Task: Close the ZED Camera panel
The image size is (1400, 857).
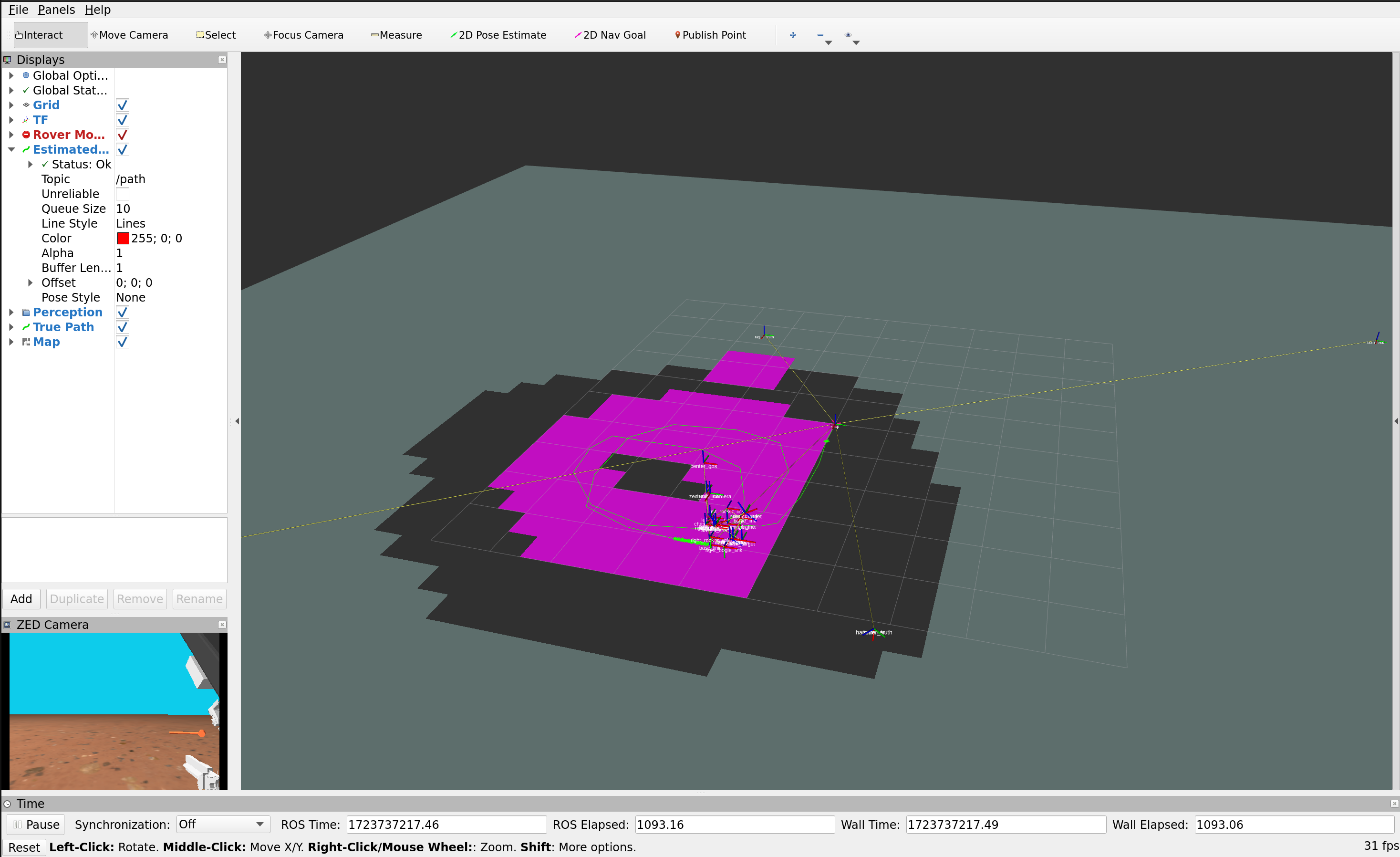Action: pos(222,625)
